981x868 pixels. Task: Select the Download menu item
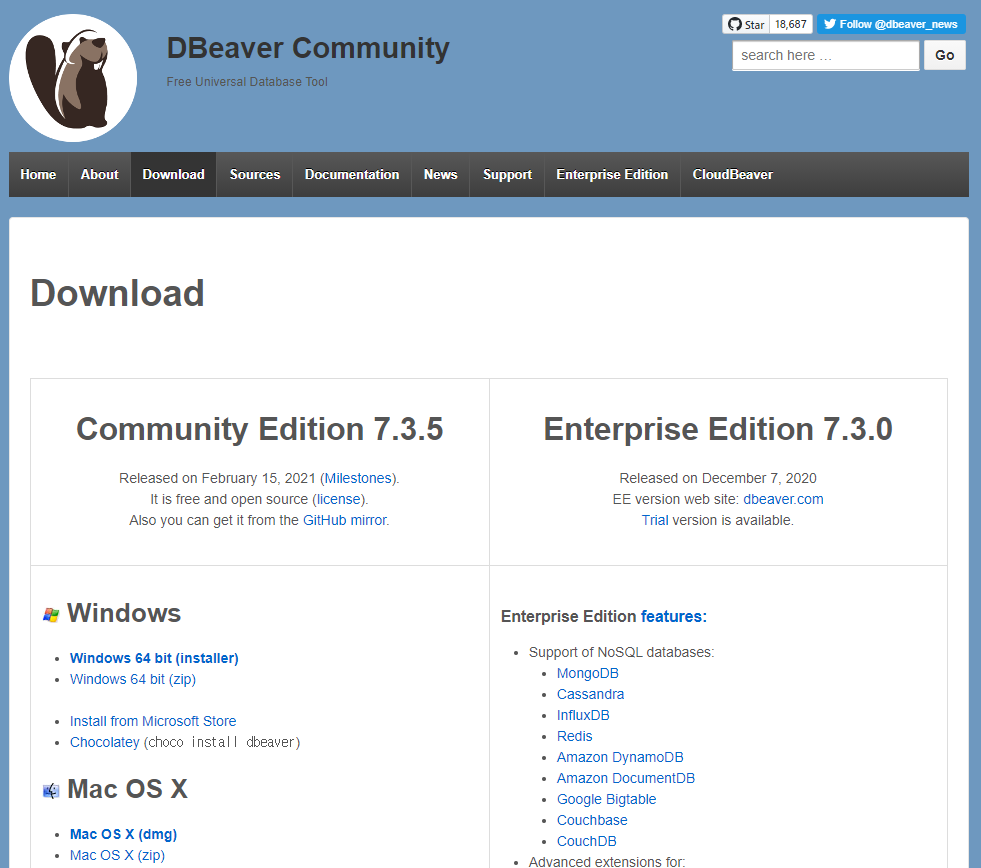pyautogui.click(x=173, y=175)
